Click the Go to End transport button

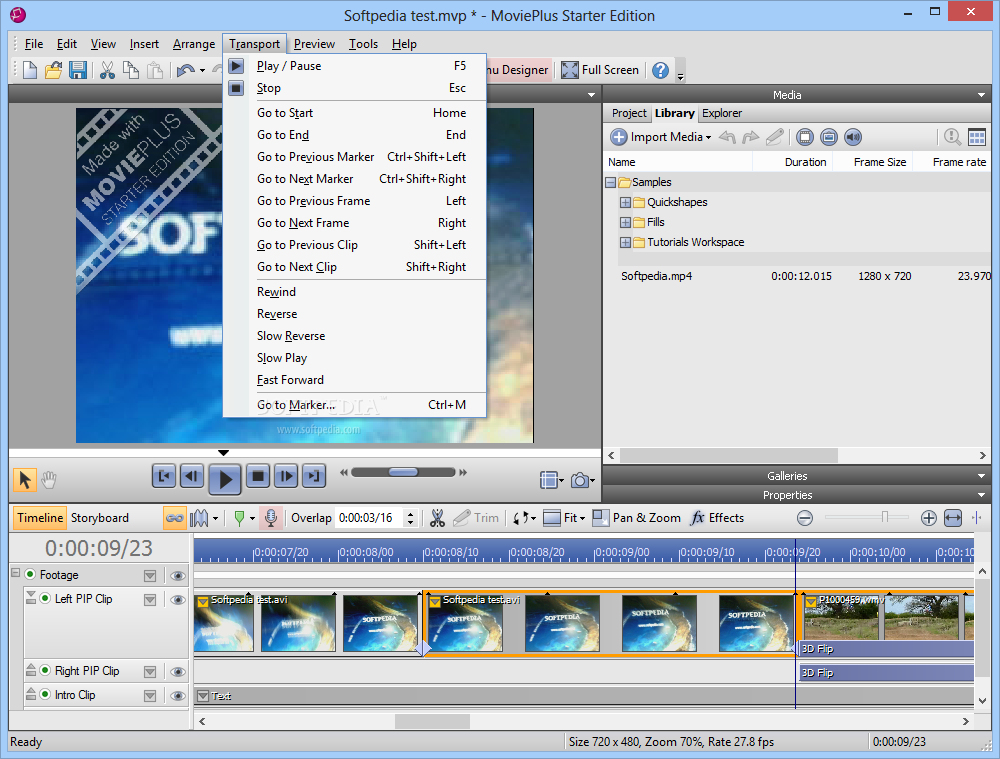[x=313, y=476]
